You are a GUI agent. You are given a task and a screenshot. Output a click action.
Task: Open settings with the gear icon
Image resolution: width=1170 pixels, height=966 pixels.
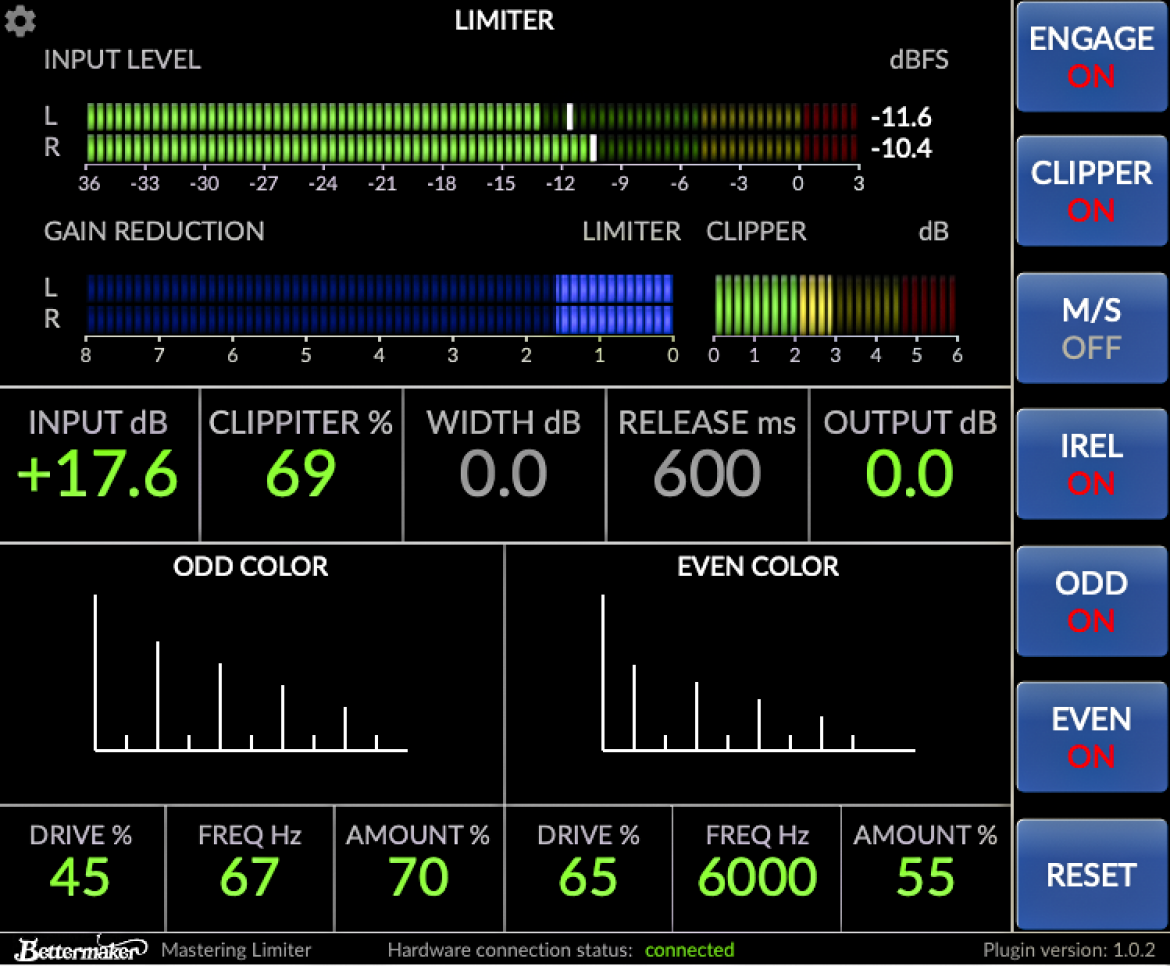click(x=20, y=21)
